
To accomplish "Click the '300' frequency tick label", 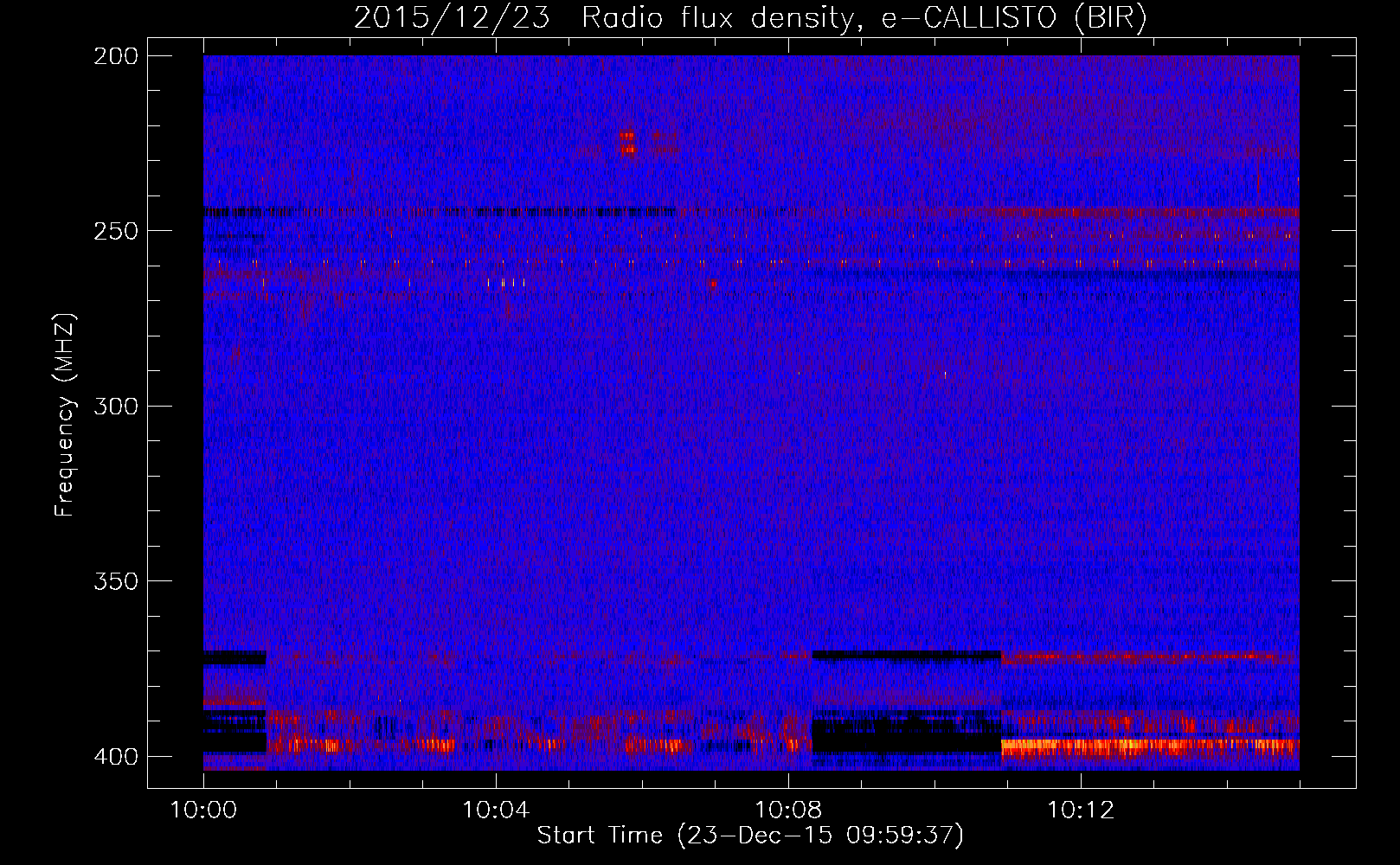I will tap(116, 406).
